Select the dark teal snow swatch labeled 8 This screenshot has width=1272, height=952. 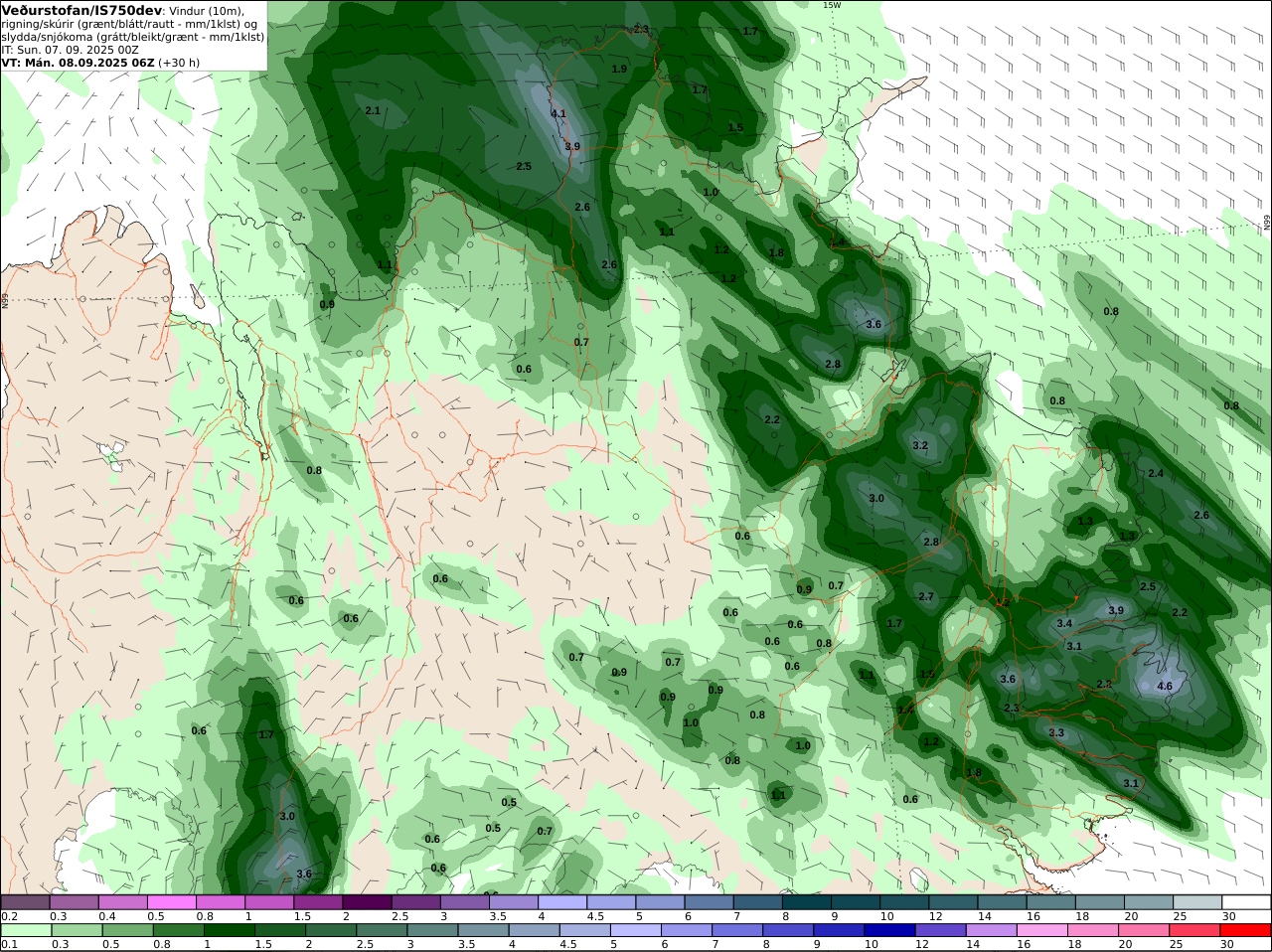pyautogui.click(x=806, y=901)
